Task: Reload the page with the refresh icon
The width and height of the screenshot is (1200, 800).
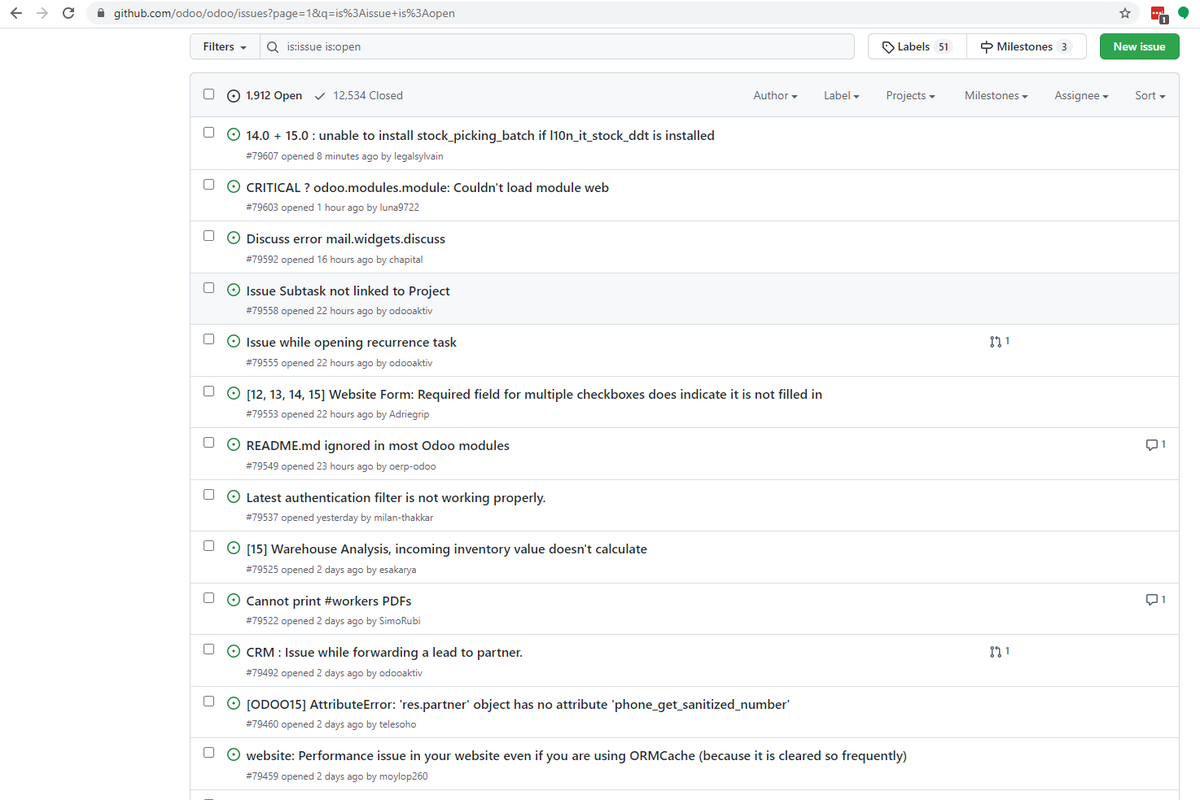Action: [68, 14]
